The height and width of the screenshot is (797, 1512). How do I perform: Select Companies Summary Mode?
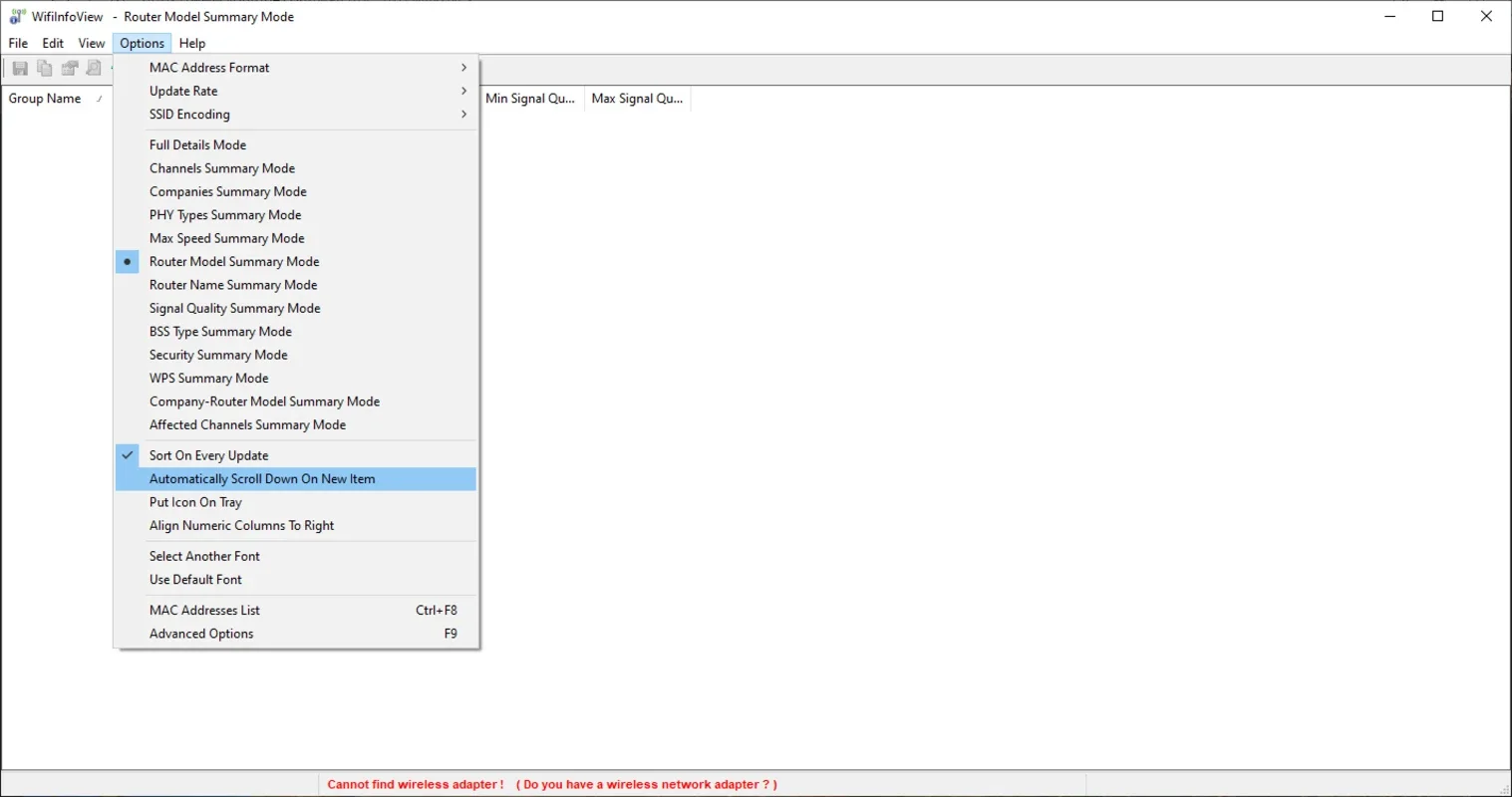[296, 191]
